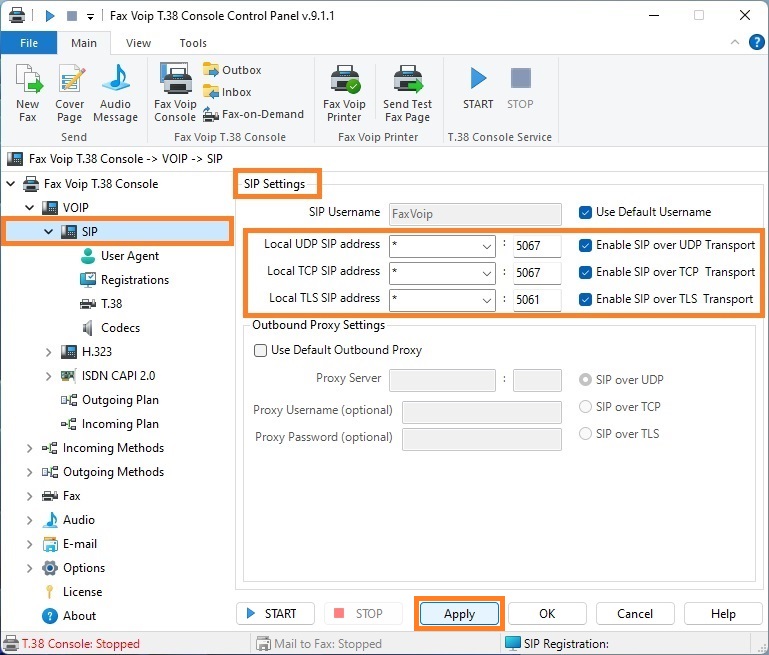The image size is (769, 655).
Task: Click the OK button
Action: click(547, 614)
